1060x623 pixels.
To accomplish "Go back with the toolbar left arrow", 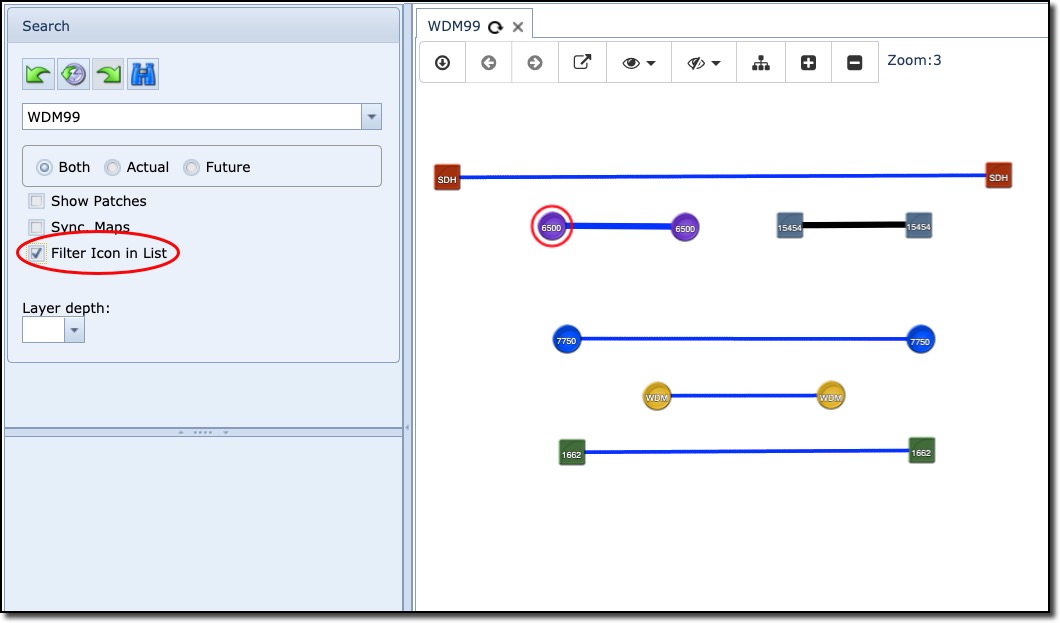I will (489, 63).
